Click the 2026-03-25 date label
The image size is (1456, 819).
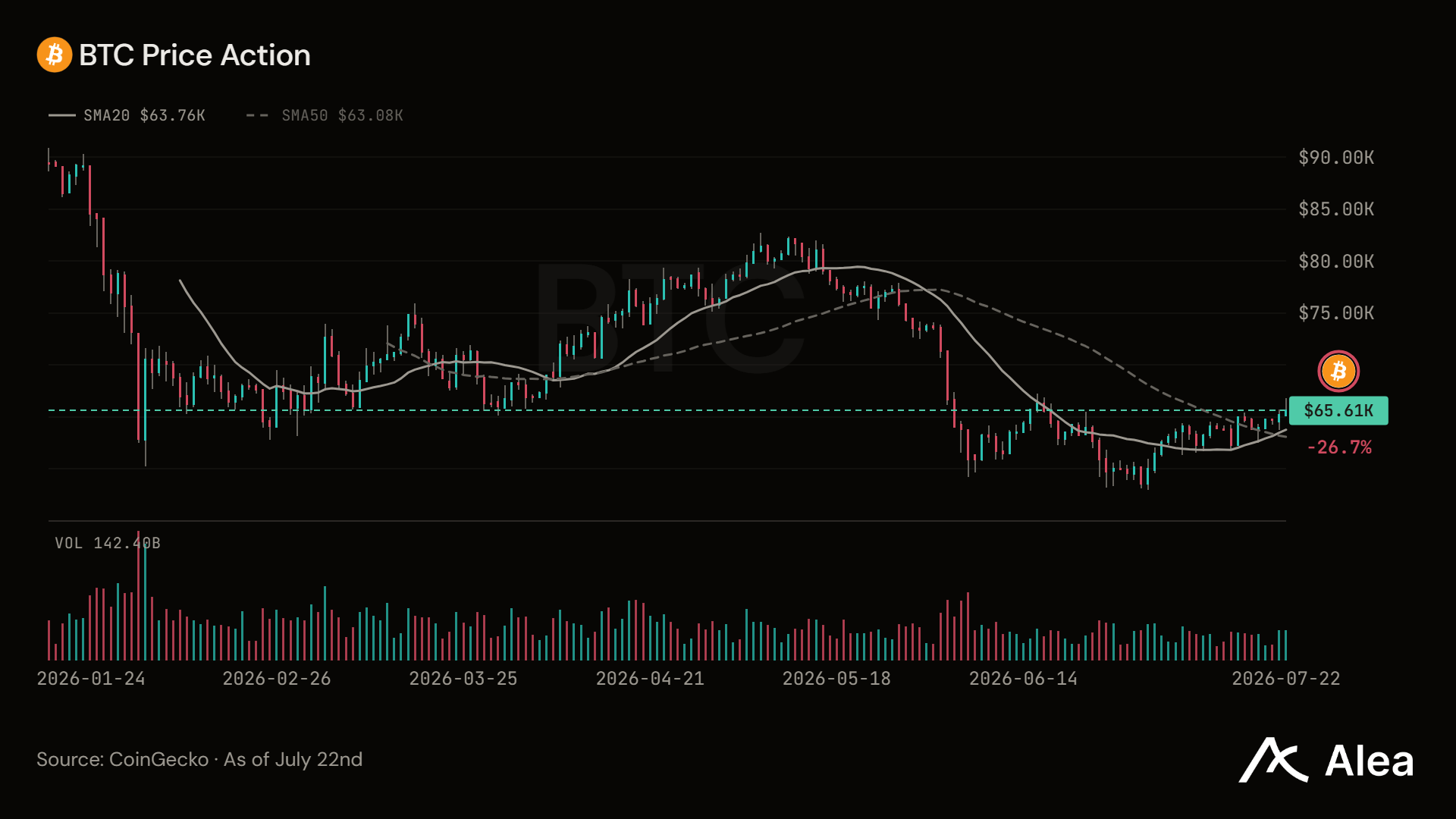(463, 679)
